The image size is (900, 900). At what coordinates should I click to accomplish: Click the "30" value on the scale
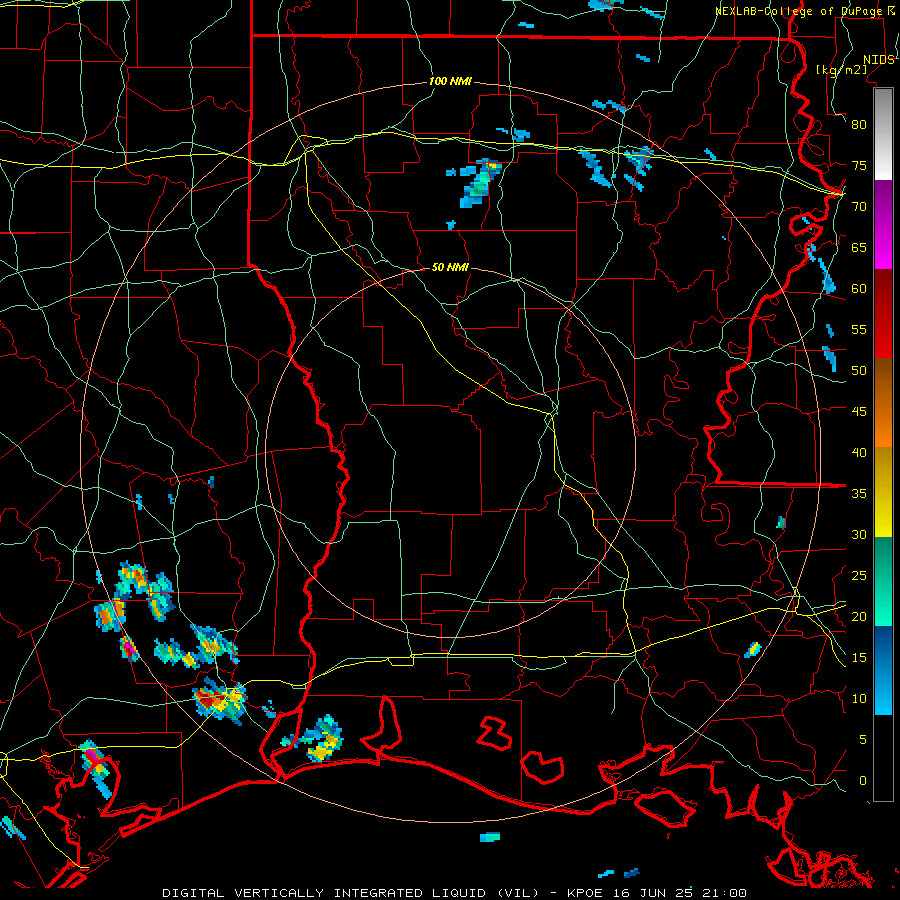[x=859, y=535]
